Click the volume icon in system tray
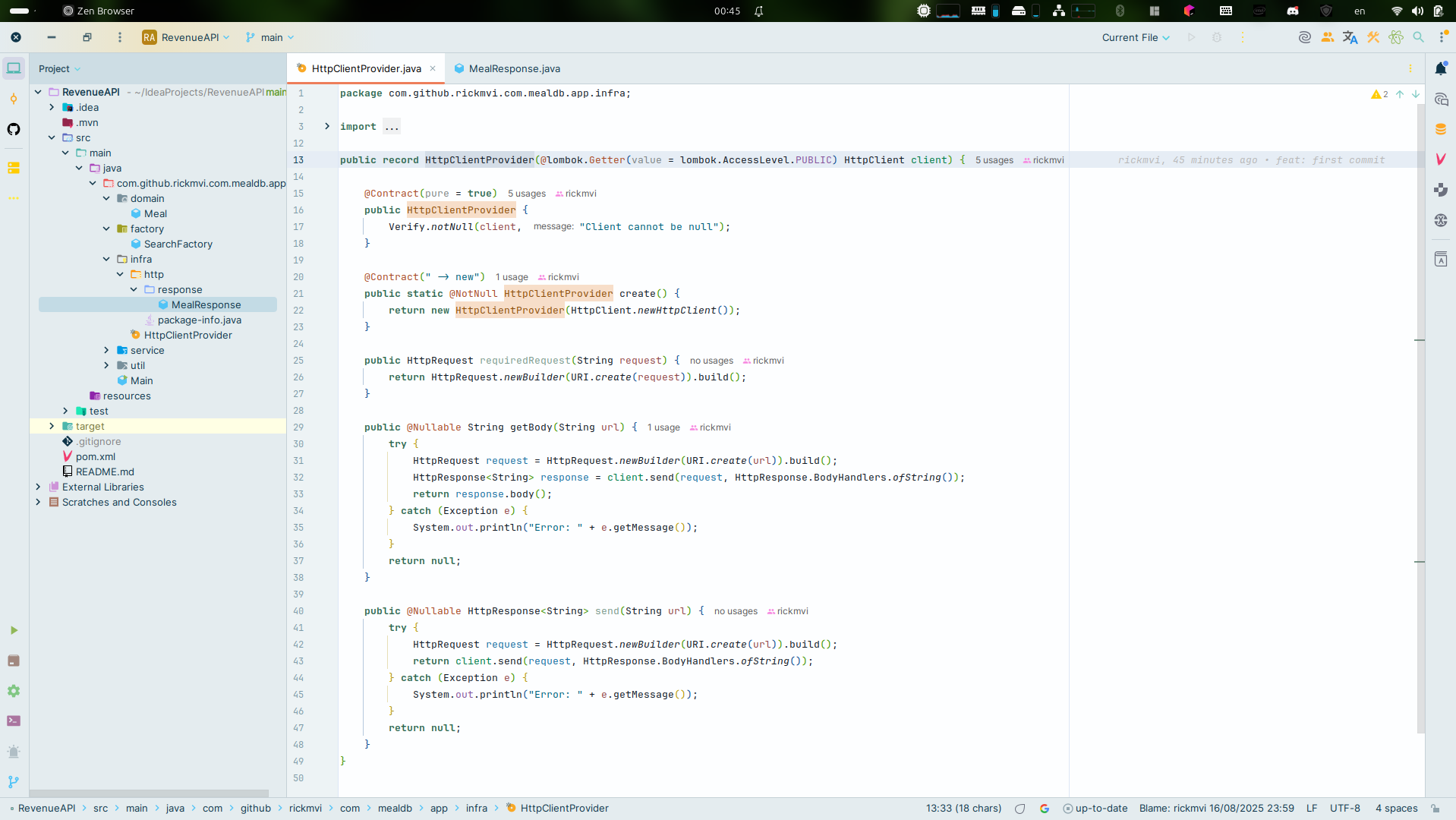The image size is (1456, 820). point(1417,11)
